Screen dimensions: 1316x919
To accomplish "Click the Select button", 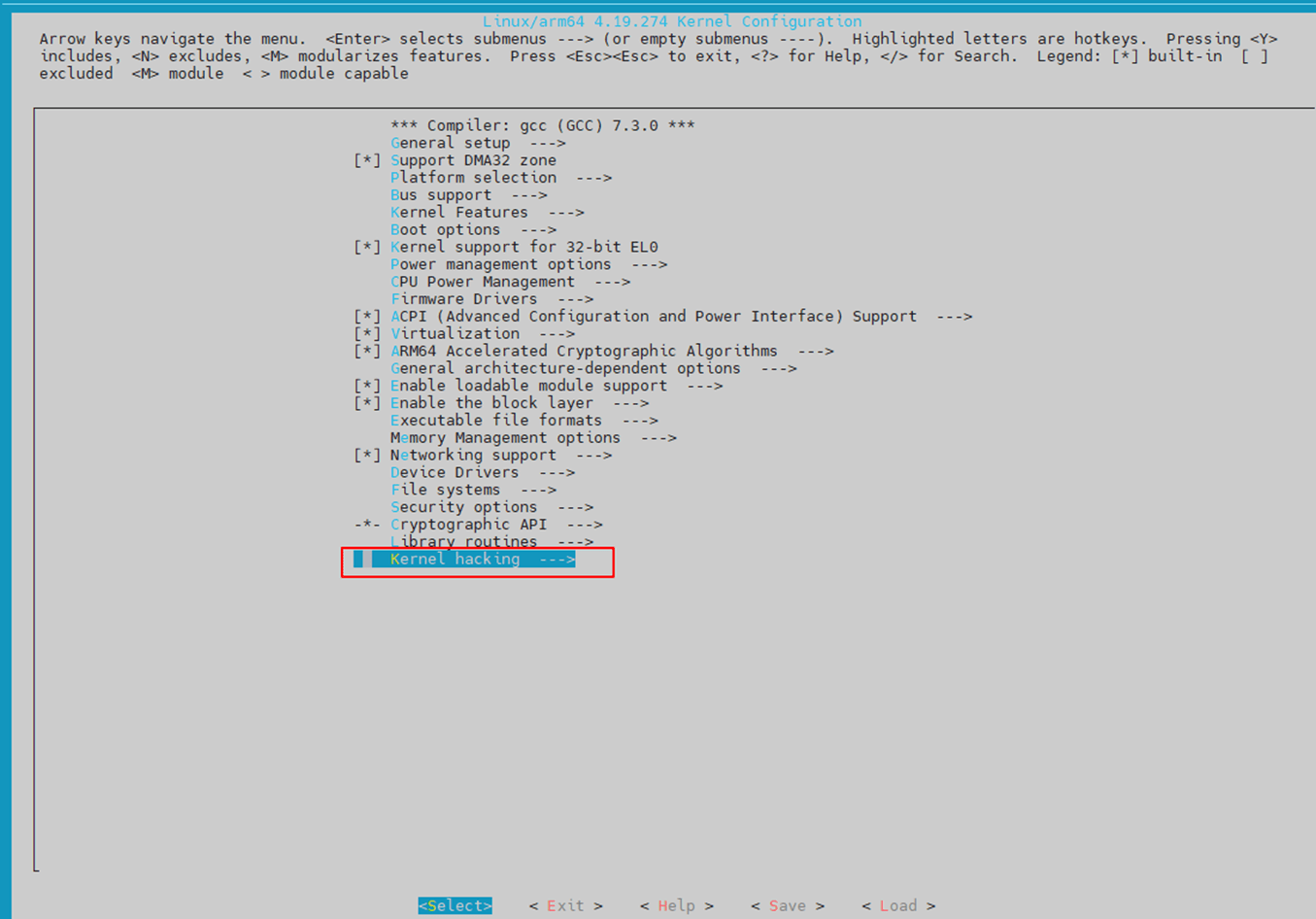I will click(456, 905).
